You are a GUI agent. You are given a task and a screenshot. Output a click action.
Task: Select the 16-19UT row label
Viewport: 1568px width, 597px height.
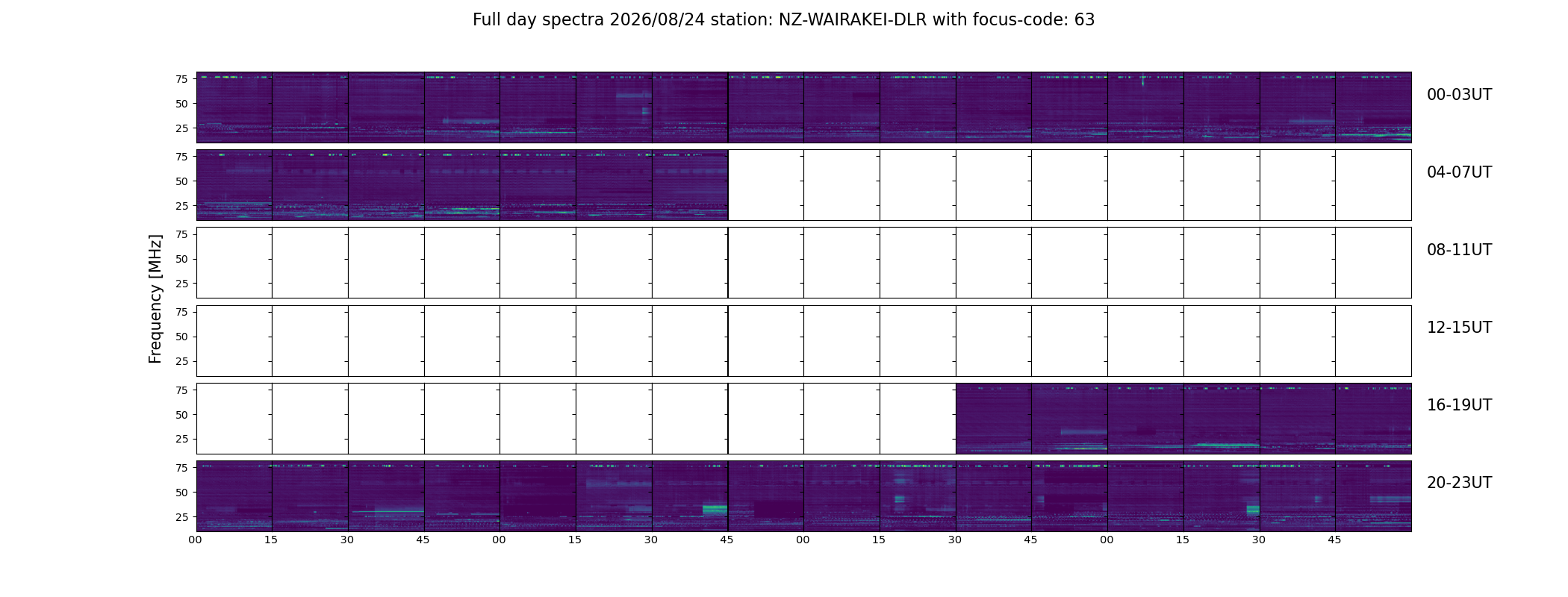point(1459,405)
